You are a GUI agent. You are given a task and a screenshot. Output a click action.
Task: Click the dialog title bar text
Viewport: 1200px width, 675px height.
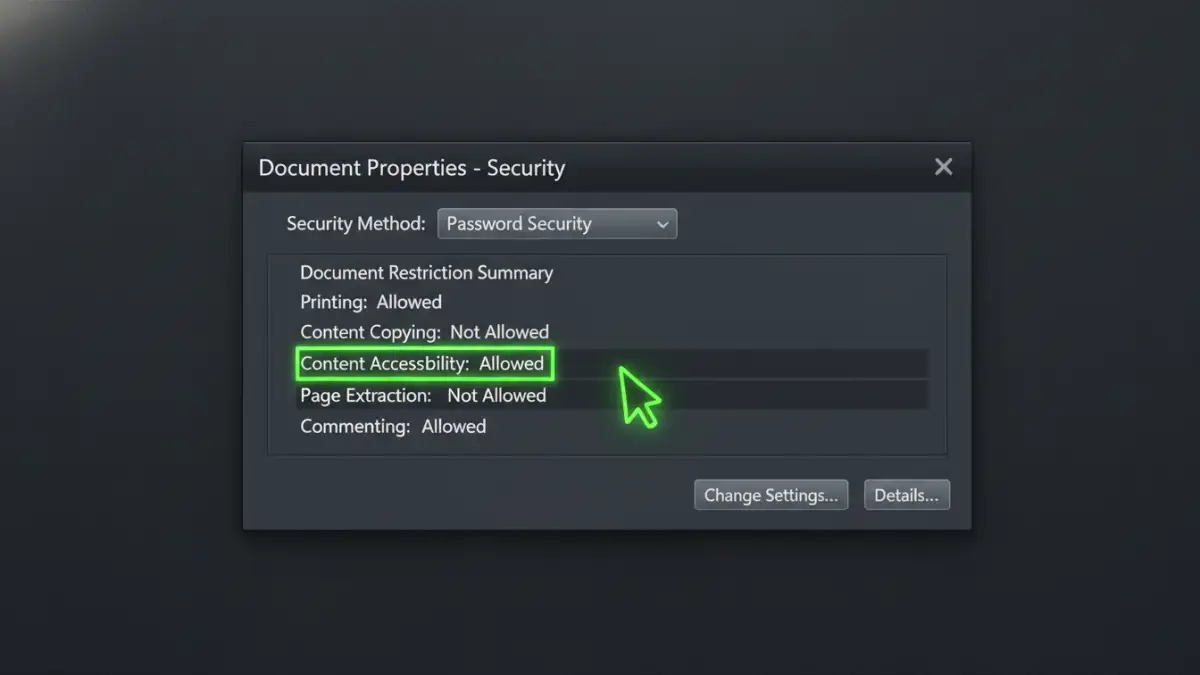coord(410,167)
